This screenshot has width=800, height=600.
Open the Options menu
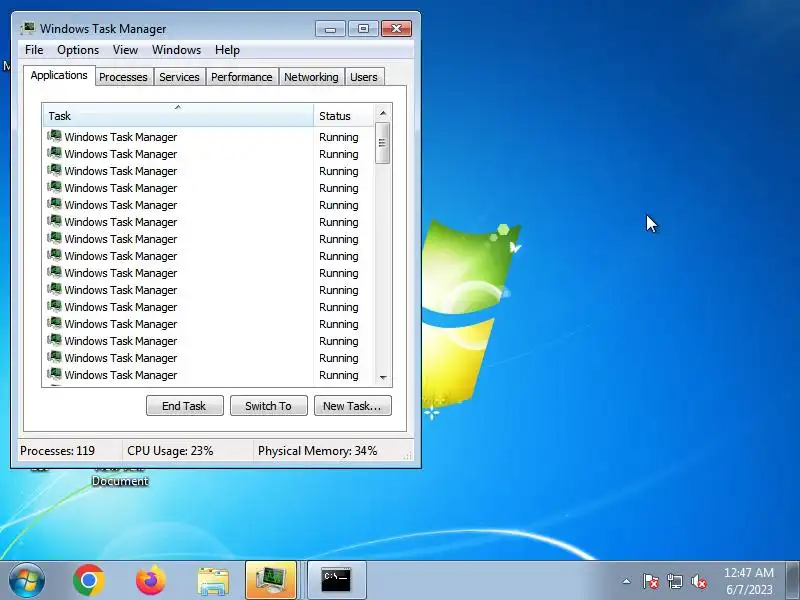point(78,50)
